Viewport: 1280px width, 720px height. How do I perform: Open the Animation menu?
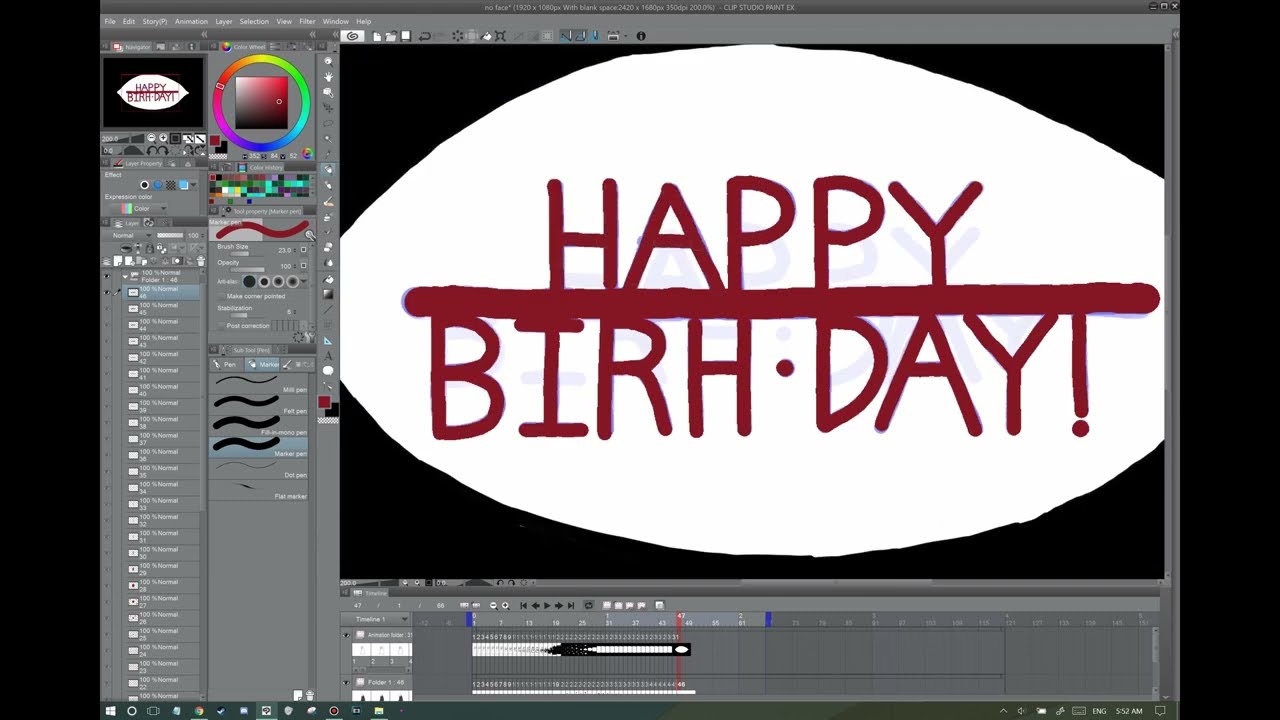click(x=191, y=21)
